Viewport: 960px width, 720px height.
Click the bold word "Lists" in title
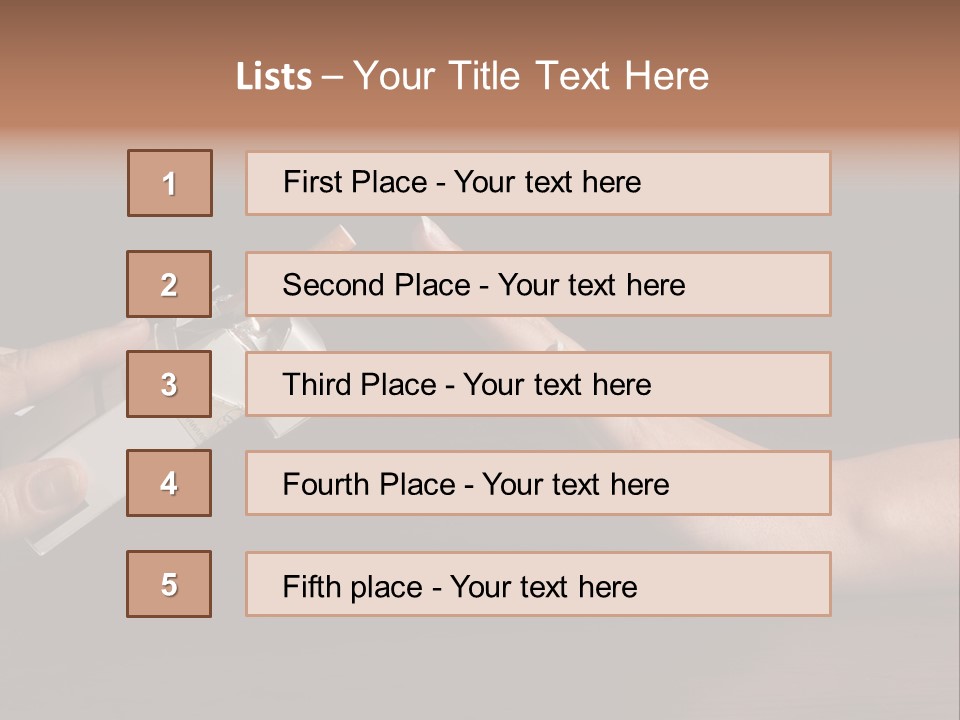(274, 77)
